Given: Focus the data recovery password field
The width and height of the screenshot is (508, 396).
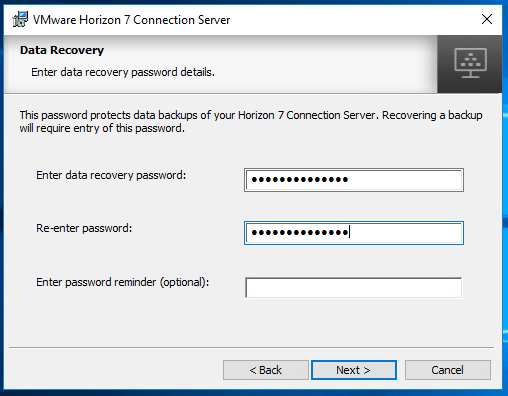Looking at the screenshot, I should coord(354,180).
